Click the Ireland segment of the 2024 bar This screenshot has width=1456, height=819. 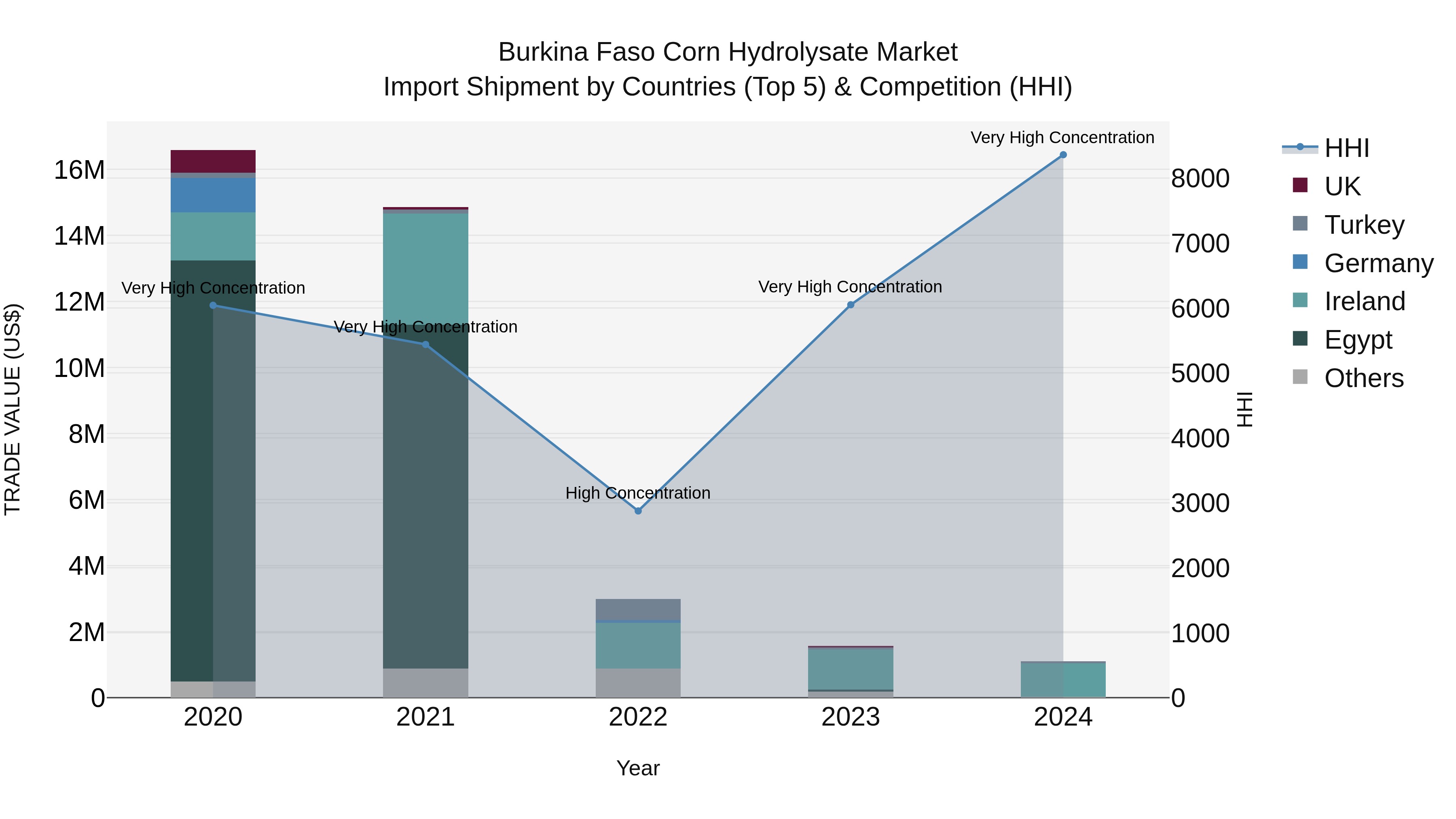pyautogui.click(x=1063, y=680)
